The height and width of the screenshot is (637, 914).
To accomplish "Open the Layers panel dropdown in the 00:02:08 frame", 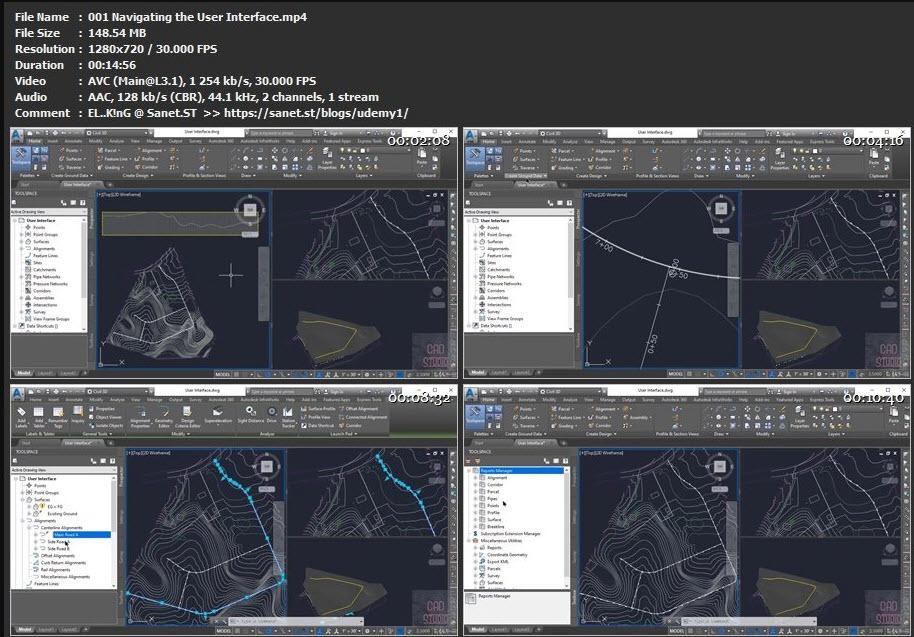I will pyautogui.click(x=363, y=175).
